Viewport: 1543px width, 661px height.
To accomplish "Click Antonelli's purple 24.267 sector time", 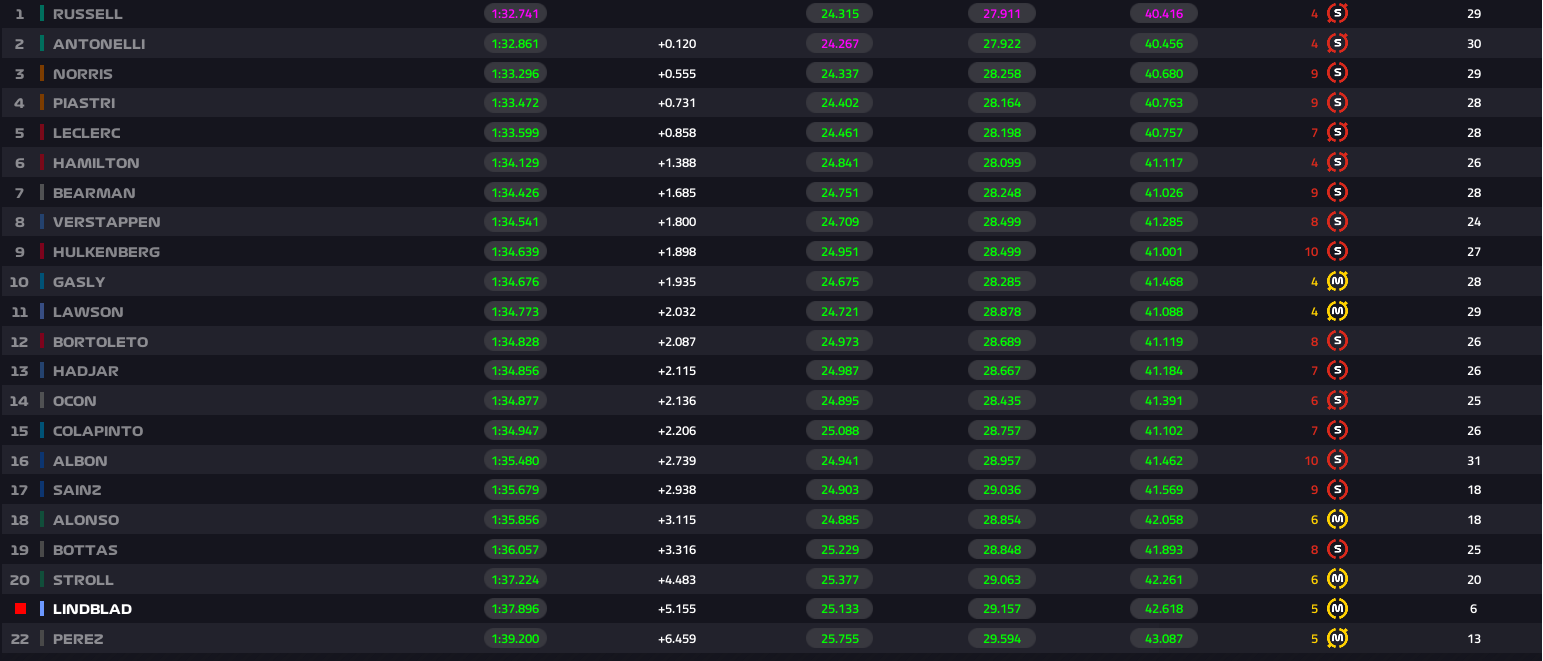I will 839,44.
